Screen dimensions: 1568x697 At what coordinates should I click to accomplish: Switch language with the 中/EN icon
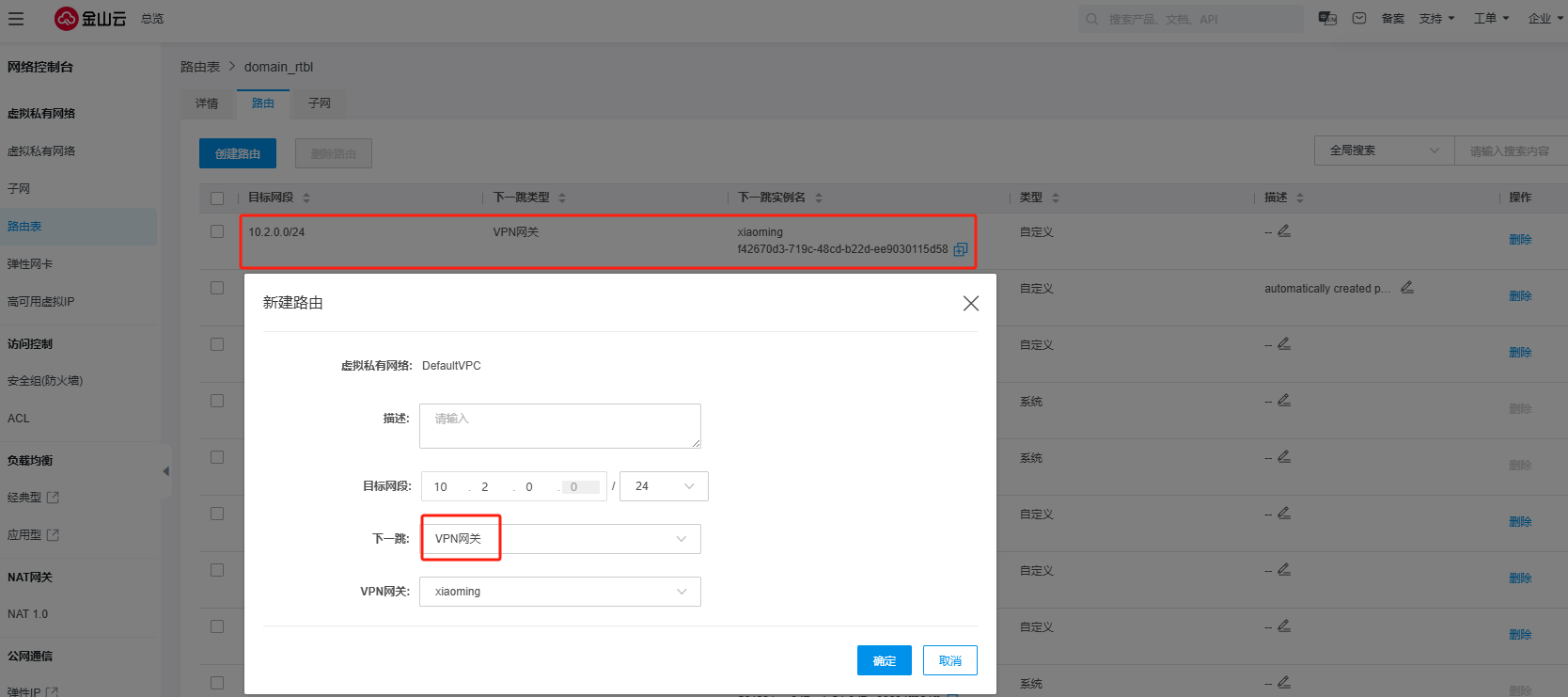click(x=1327, y=19)
